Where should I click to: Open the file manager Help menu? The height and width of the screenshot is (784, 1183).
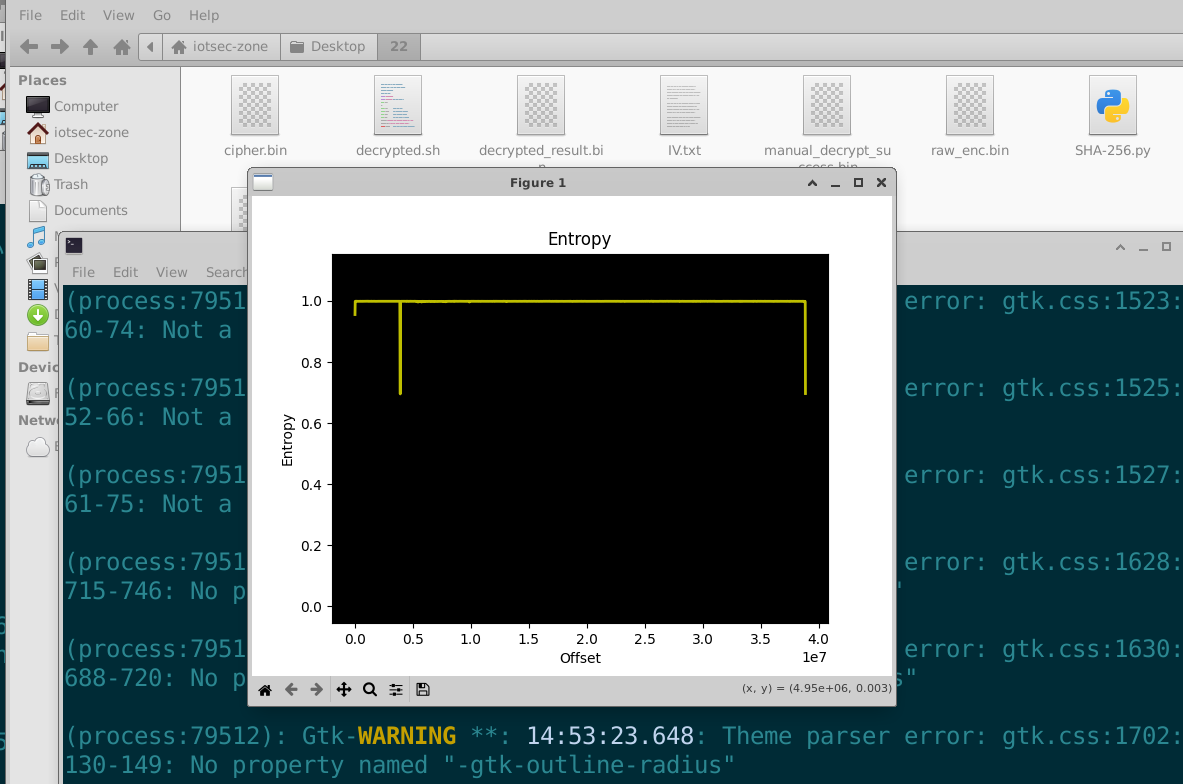[x=204, y=15]
